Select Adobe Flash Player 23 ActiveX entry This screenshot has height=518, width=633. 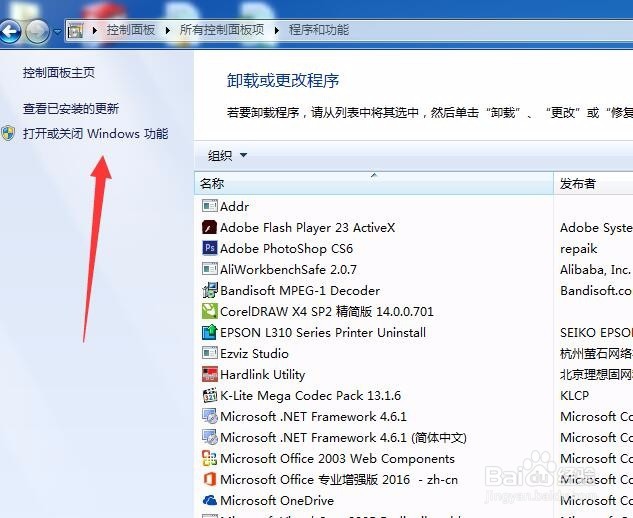(307, 227)
